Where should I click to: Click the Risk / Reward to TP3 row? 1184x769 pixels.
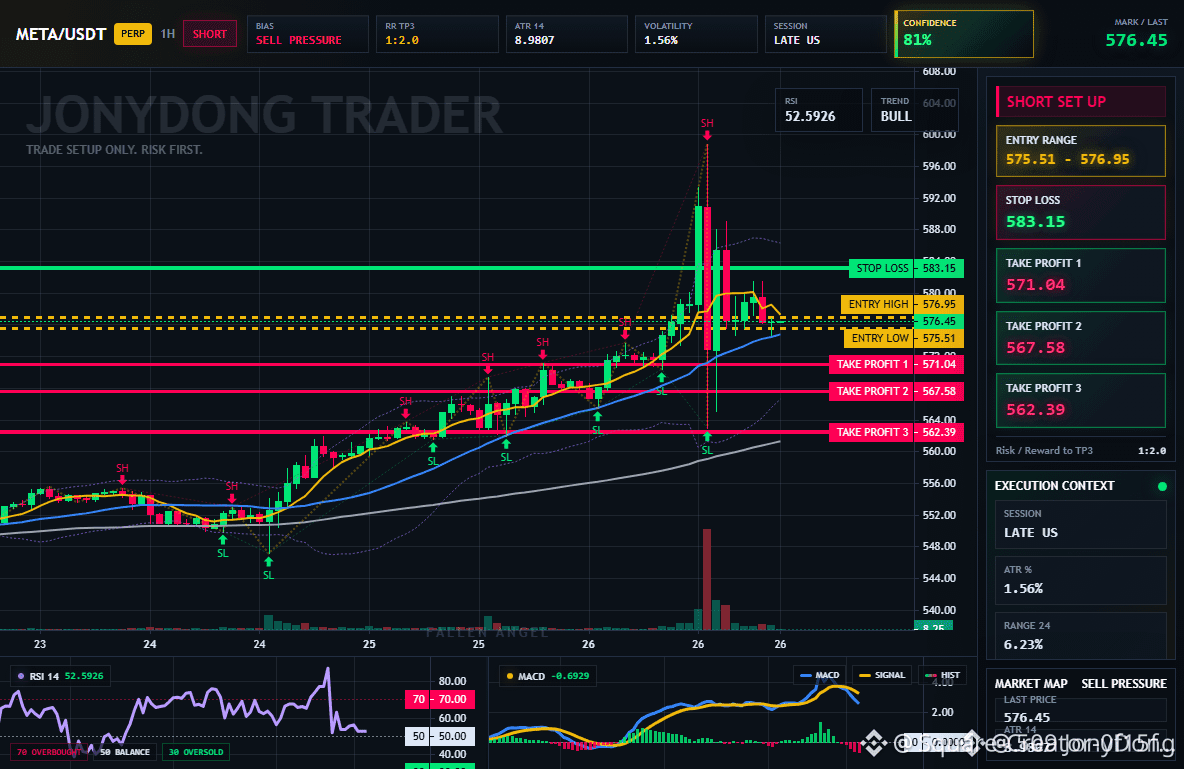[1081, 450]
